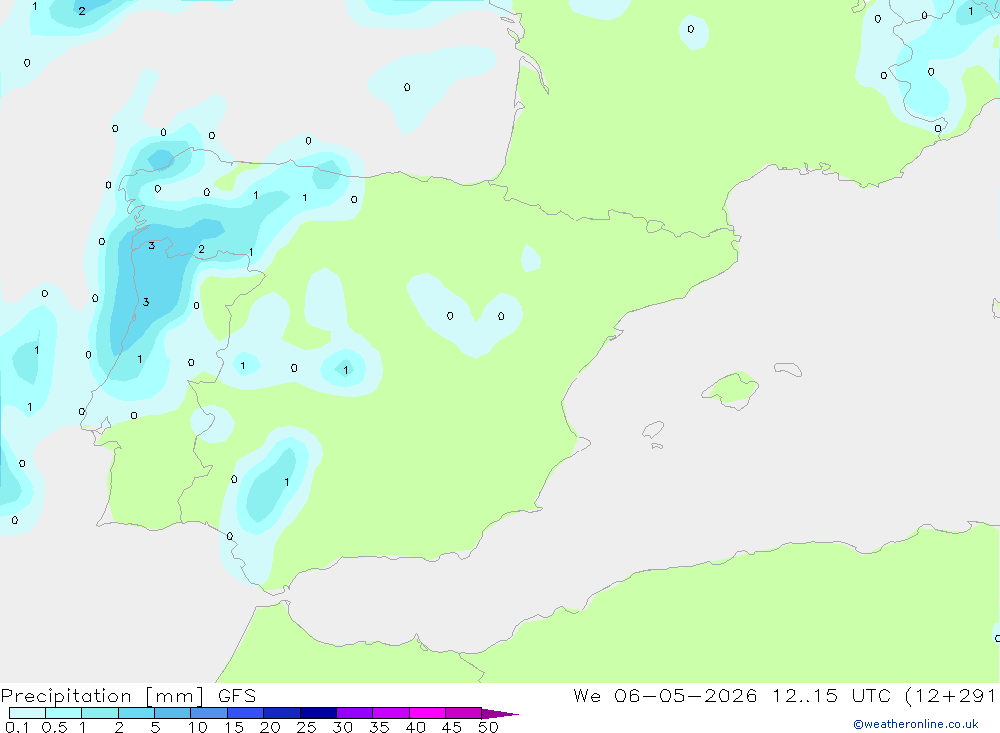This screenshot has width=1000, height=733.
Task: Click the value 2 inside northern Portugal rain area
Action: (202, 249)
